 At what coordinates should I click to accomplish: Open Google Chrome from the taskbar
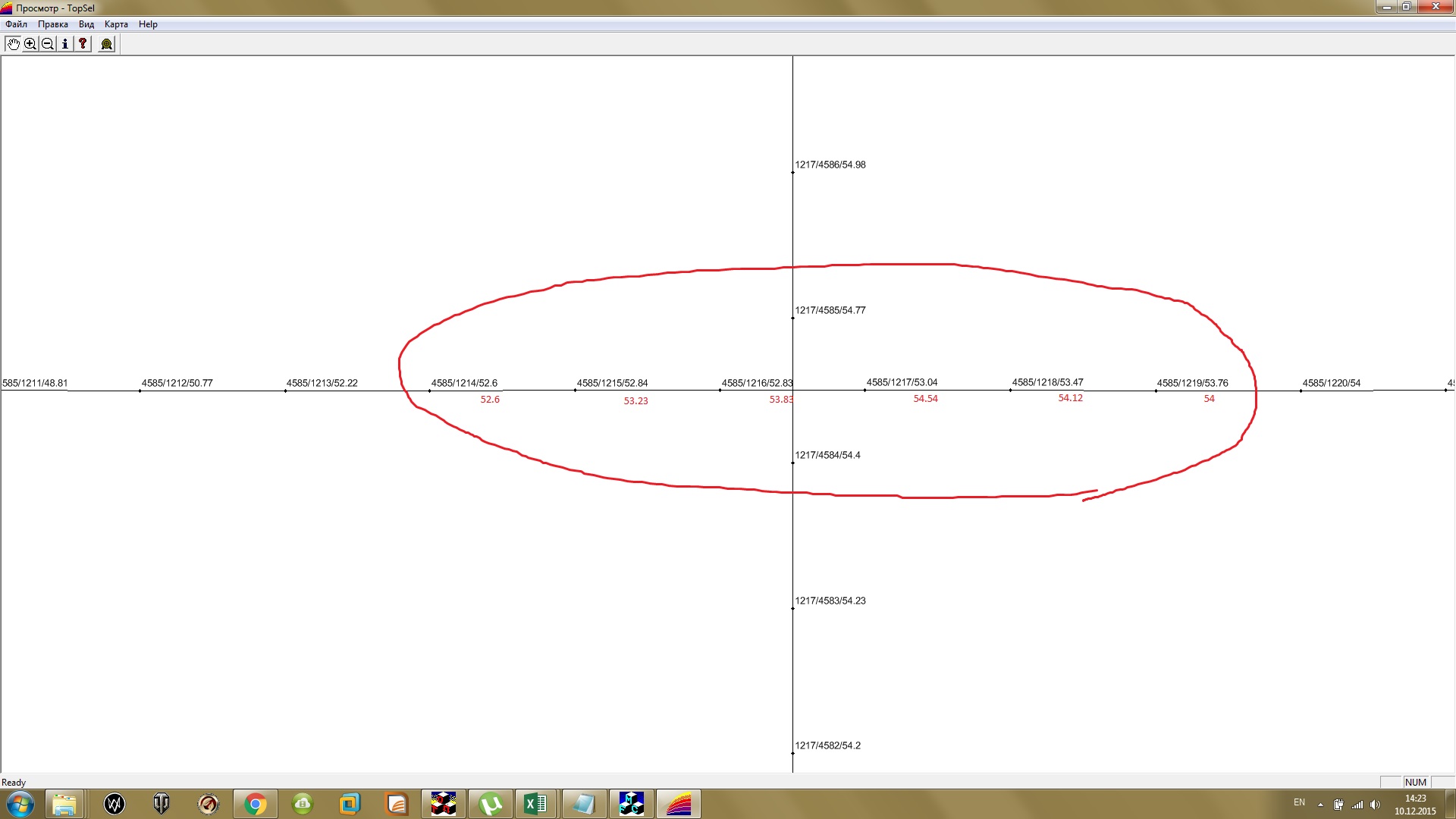click(256, 804)
